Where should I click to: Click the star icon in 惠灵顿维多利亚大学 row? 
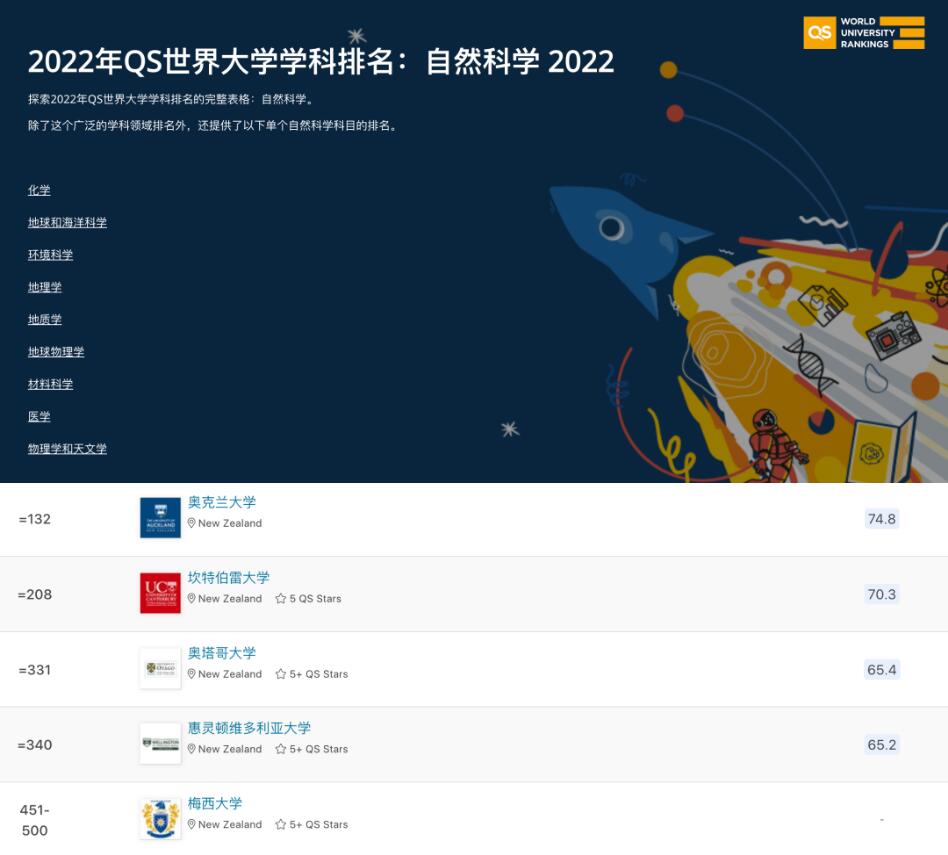tap(281, 749)
